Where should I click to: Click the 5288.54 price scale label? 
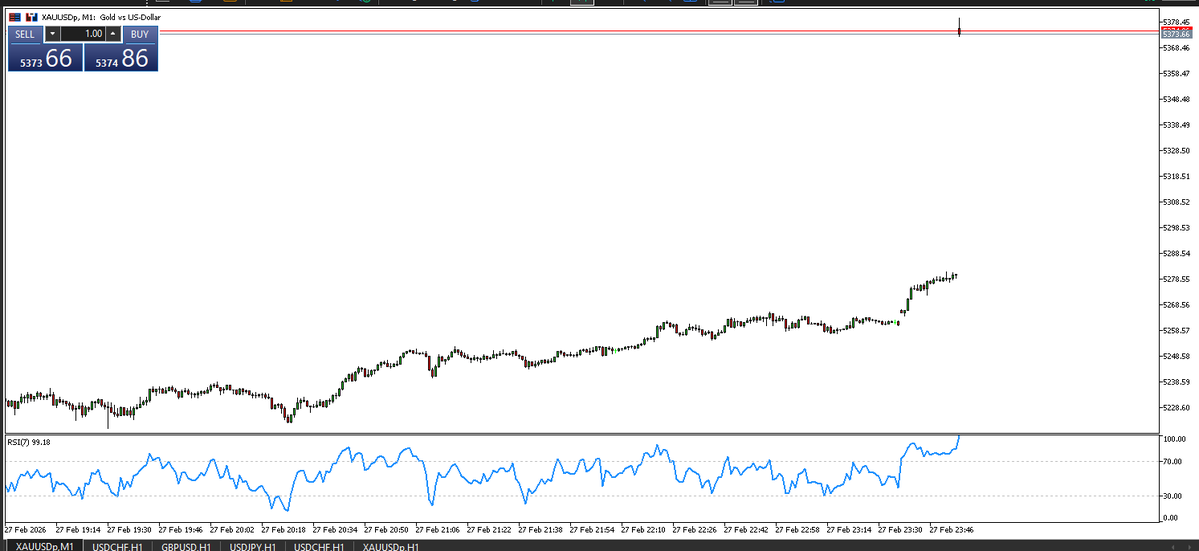1176,253
